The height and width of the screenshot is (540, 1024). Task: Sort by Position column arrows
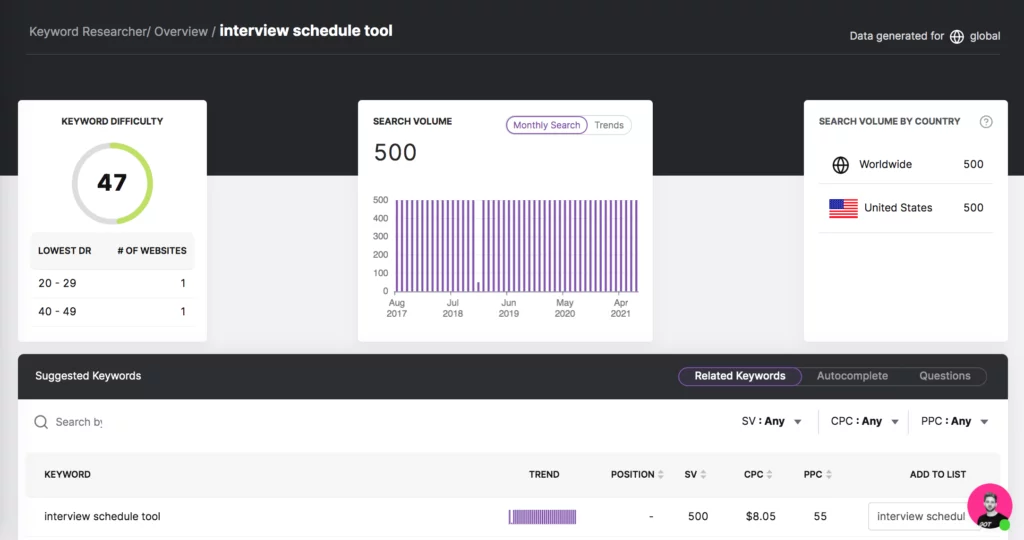coord(661,475)
